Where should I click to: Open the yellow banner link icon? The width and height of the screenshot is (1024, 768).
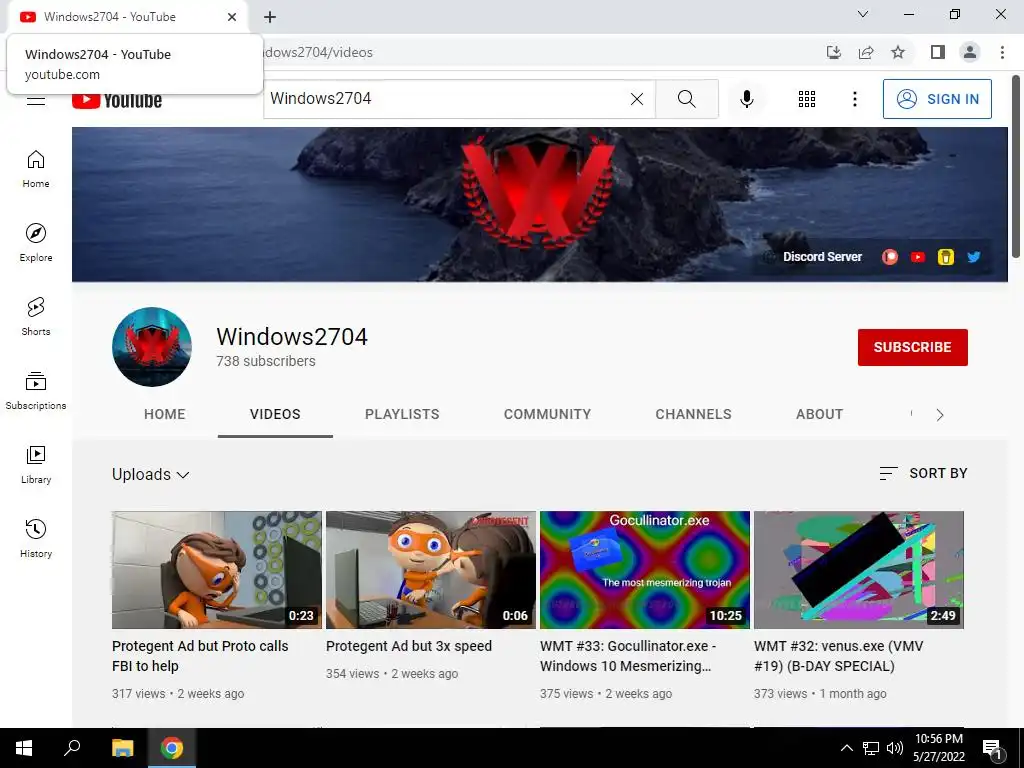[946, 257]
